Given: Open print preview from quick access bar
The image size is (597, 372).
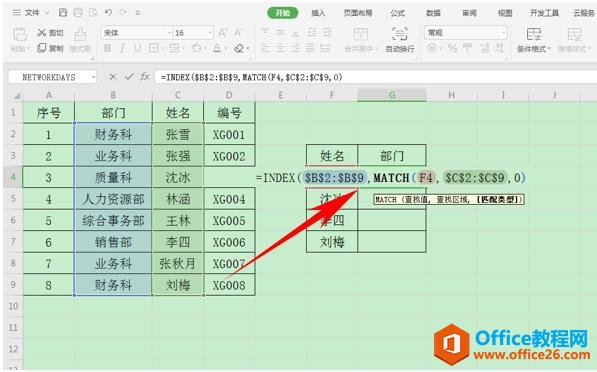Looking at the screenshot, I should pyautogui.click(x=93, y=13).
